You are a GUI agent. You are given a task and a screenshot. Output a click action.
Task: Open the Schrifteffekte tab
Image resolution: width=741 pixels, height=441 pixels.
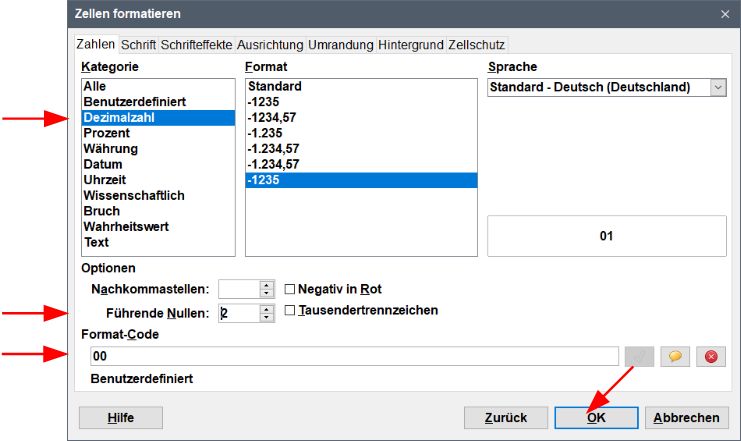(196, 45)
